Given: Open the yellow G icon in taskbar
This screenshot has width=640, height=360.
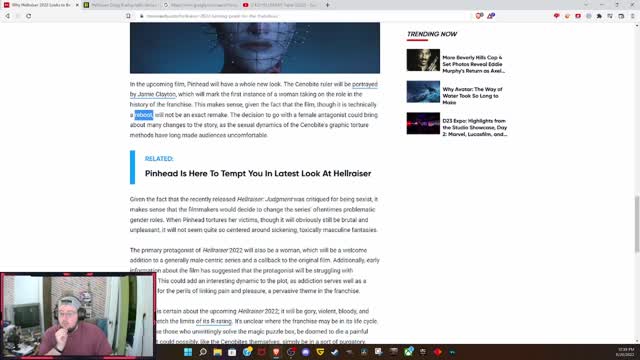Looking at the screenshot, I should pyautogui.click(x=320, y=352).
